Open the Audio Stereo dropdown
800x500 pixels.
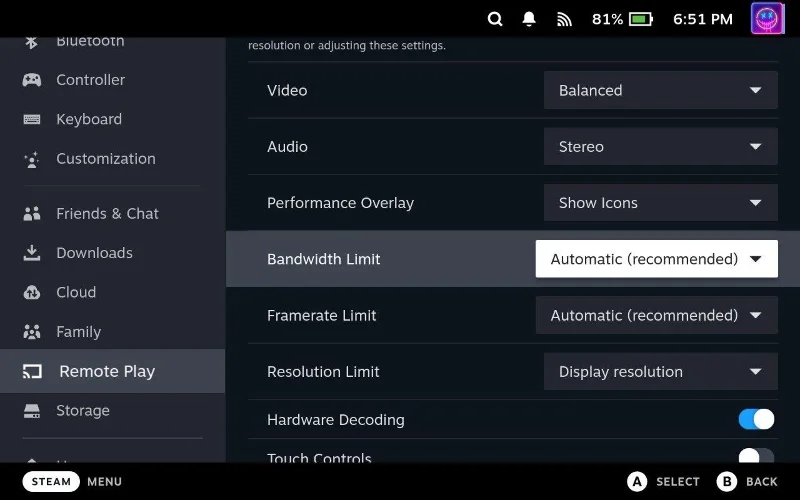point(660,147)
